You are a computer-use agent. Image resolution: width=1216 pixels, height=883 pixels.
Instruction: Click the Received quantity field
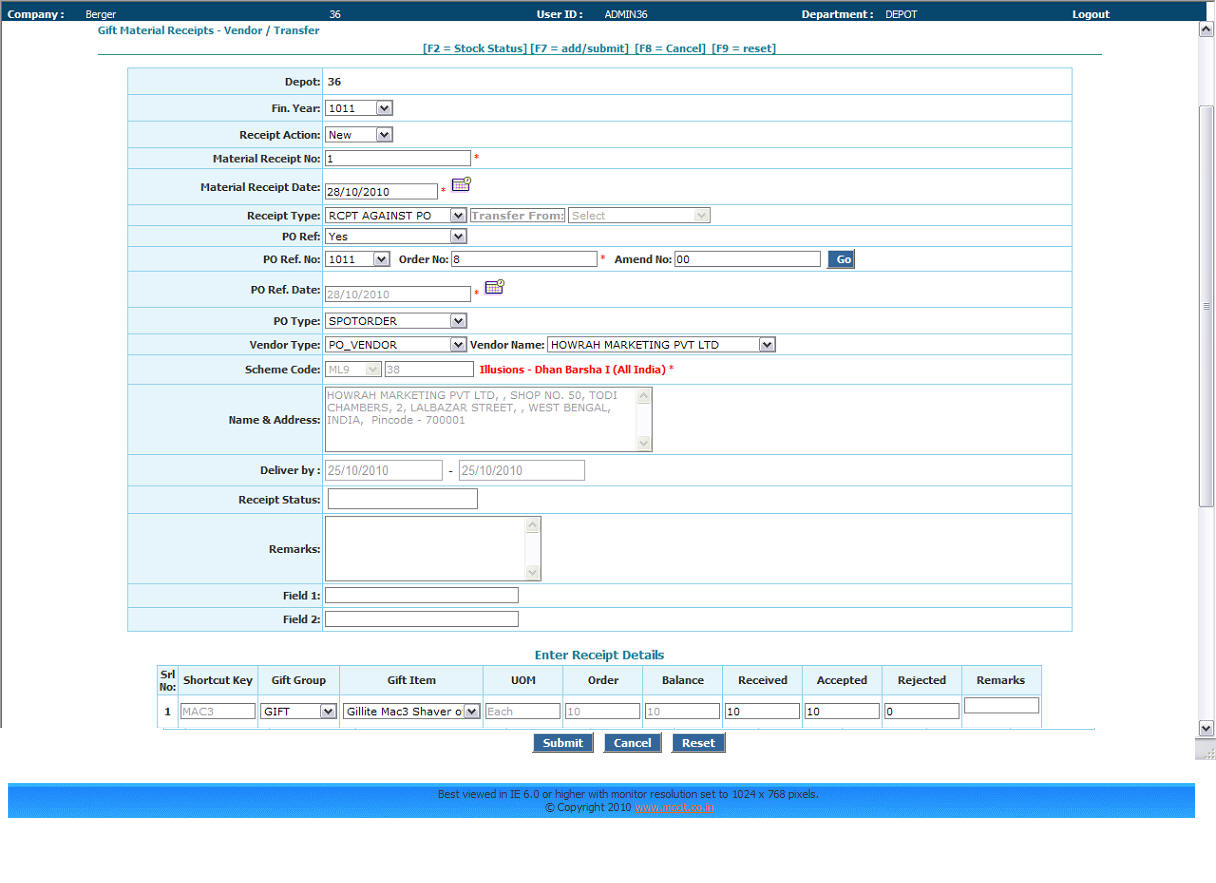tap(761, 712)
